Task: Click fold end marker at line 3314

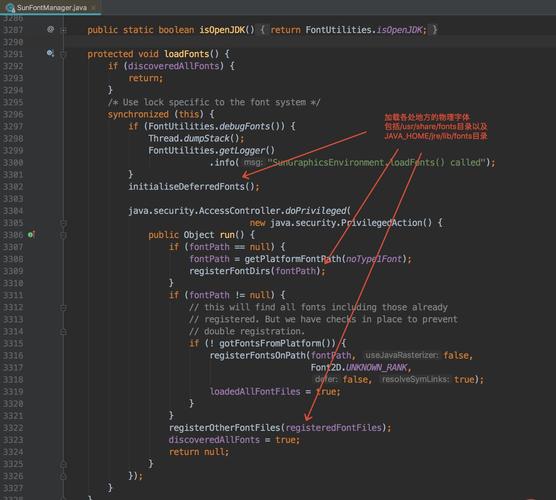Action: 63,332
